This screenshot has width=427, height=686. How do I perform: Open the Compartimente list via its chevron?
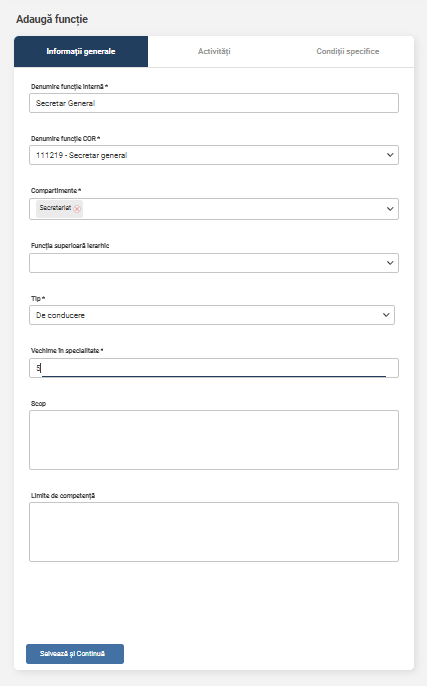pos(390,209)
